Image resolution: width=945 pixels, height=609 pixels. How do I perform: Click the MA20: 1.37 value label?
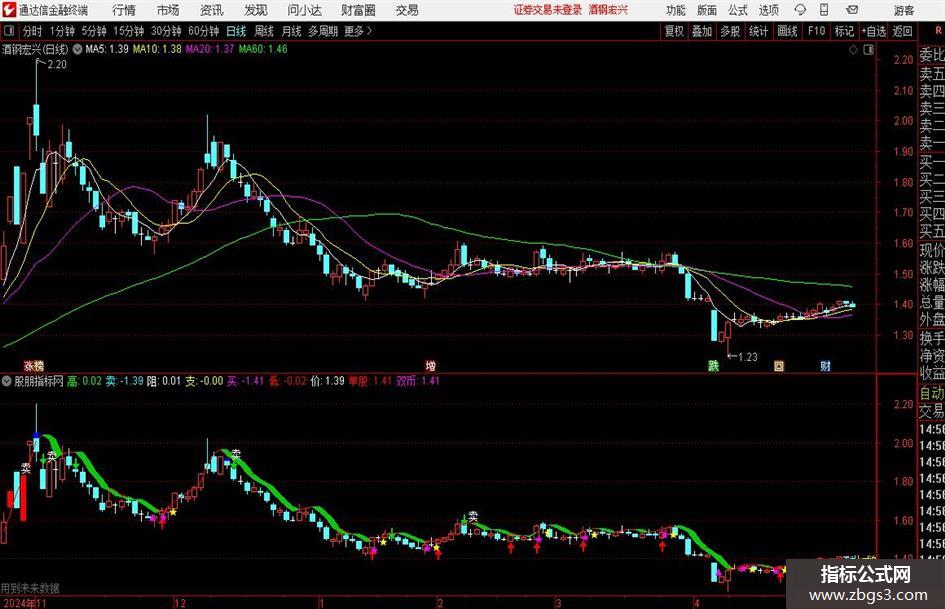(210, 49)
